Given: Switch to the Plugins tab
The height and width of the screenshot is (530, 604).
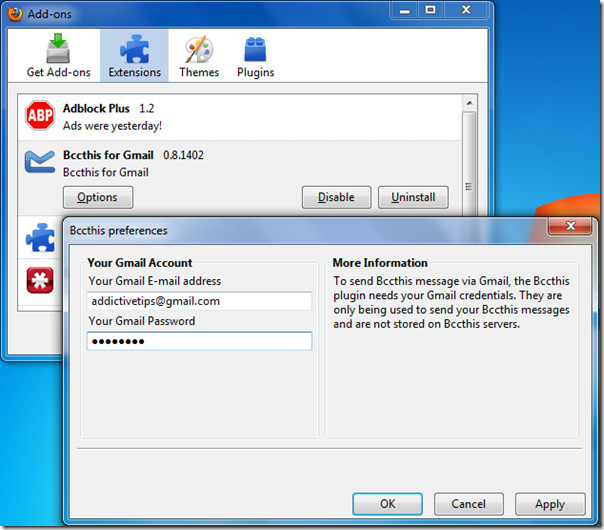Looking at the screenshot, I should click(255, 56).
